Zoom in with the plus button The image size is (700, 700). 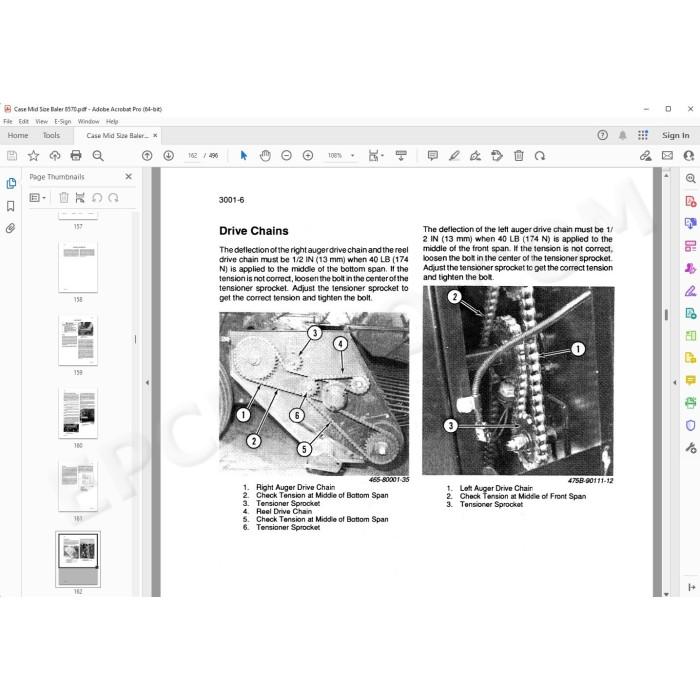308,155
